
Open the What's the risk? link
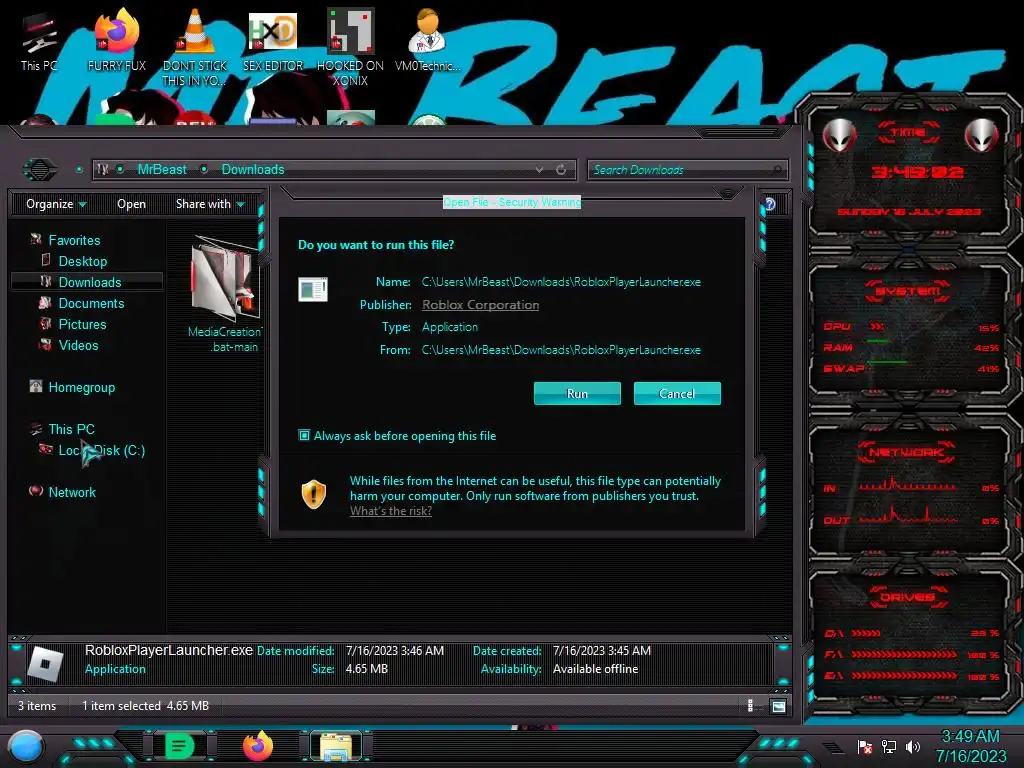[x=391, y=511]
